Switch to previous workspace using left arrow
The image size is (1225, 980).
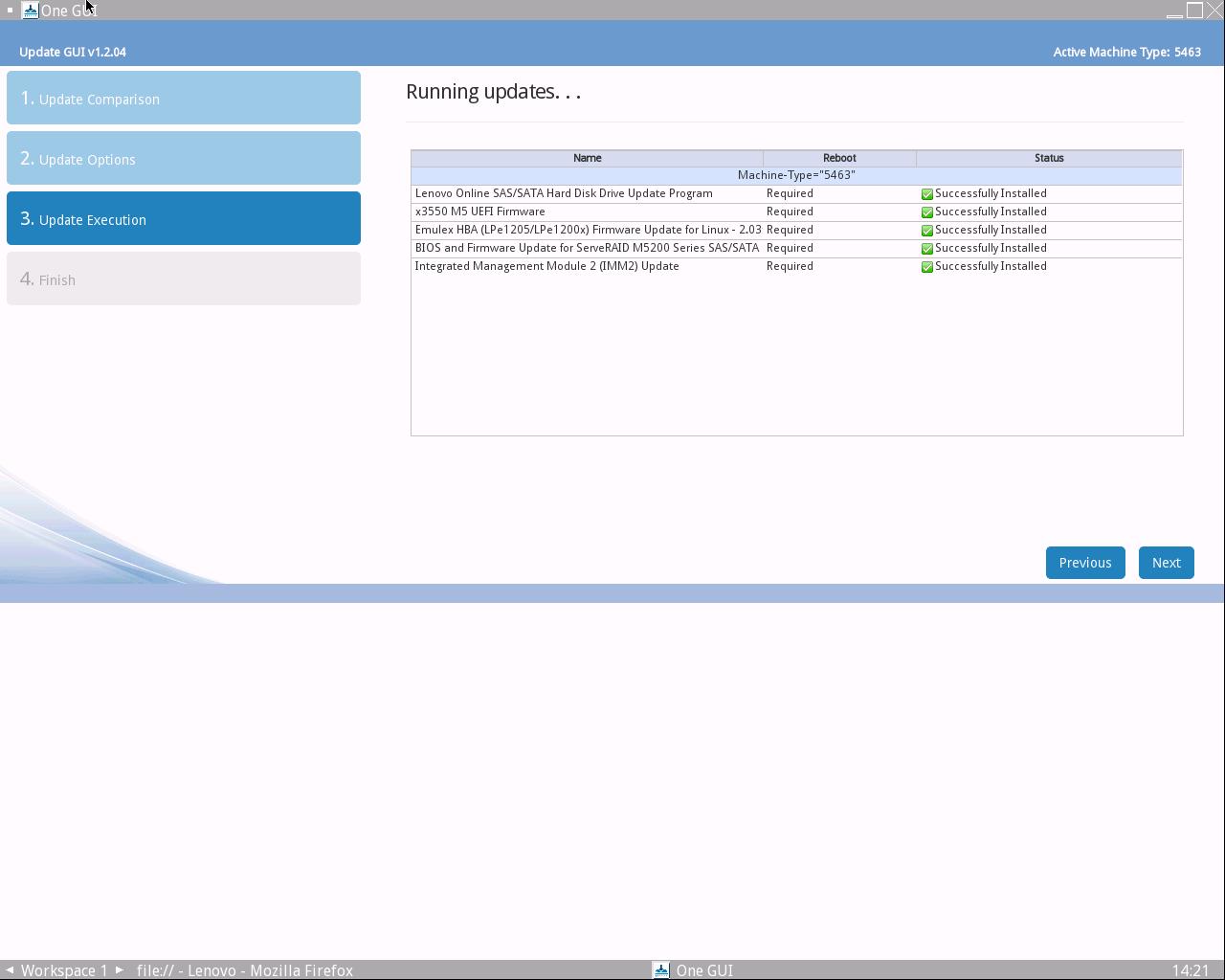point(10,970)
